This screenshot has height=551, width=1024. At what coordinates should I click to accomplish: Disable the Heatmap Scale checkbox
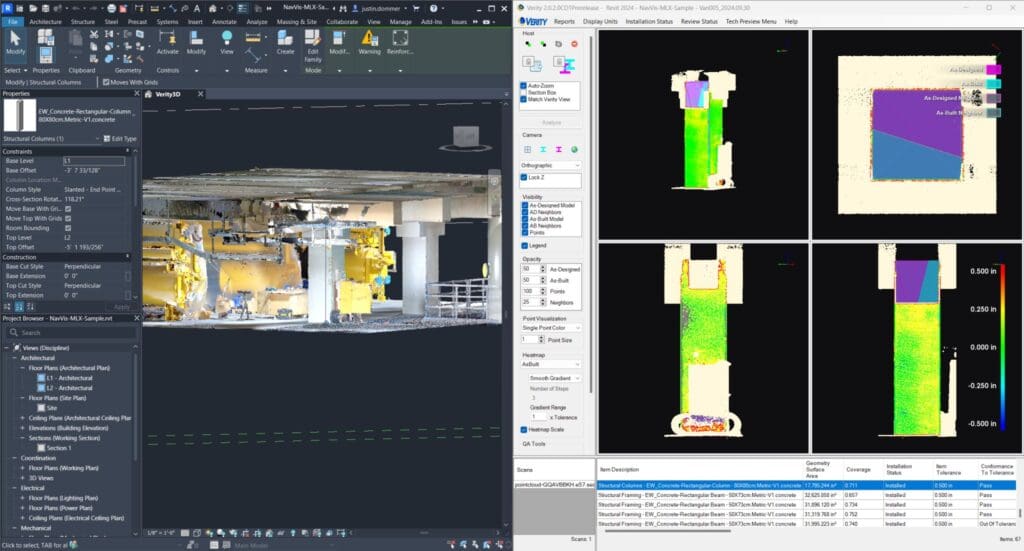pyautogui.click(x=524, y=429)
